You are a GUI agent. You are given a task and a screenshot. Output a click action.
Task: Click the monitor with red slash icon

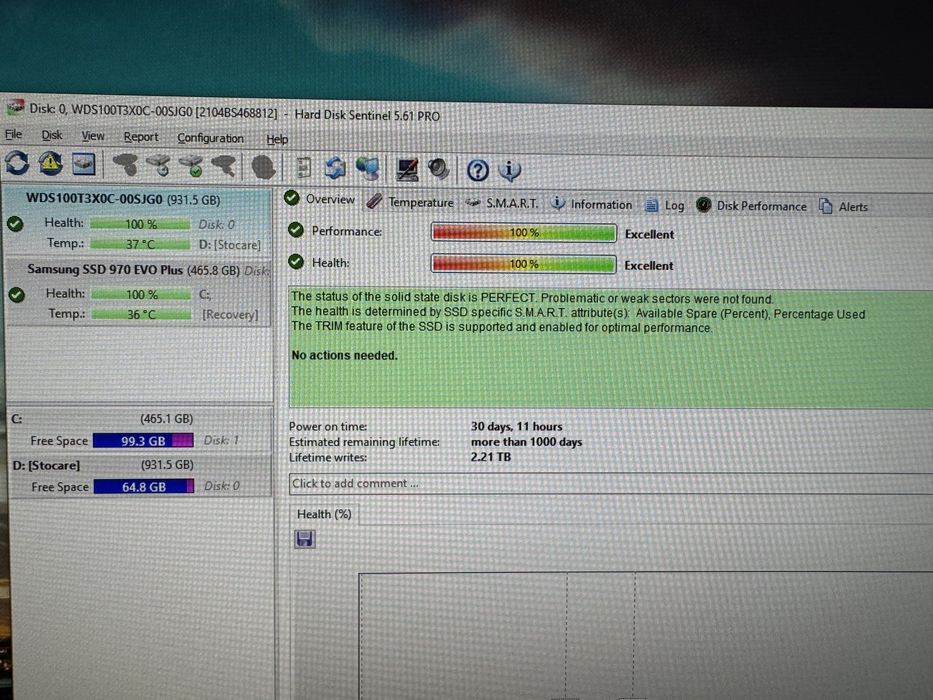point(407,170)
